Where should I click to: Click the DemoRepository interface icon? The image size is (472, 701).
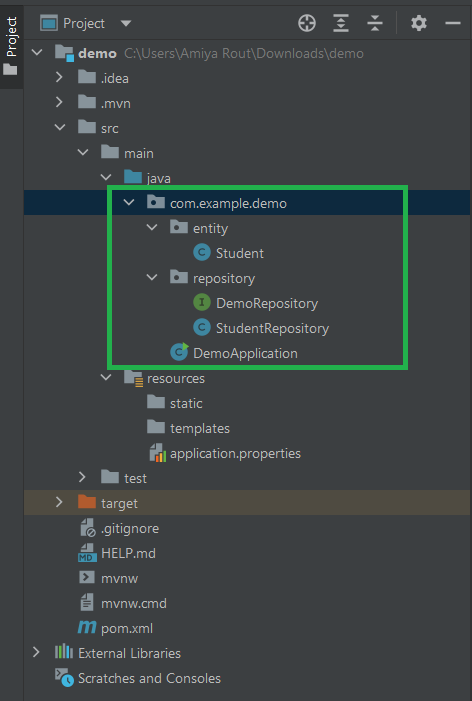202,303
